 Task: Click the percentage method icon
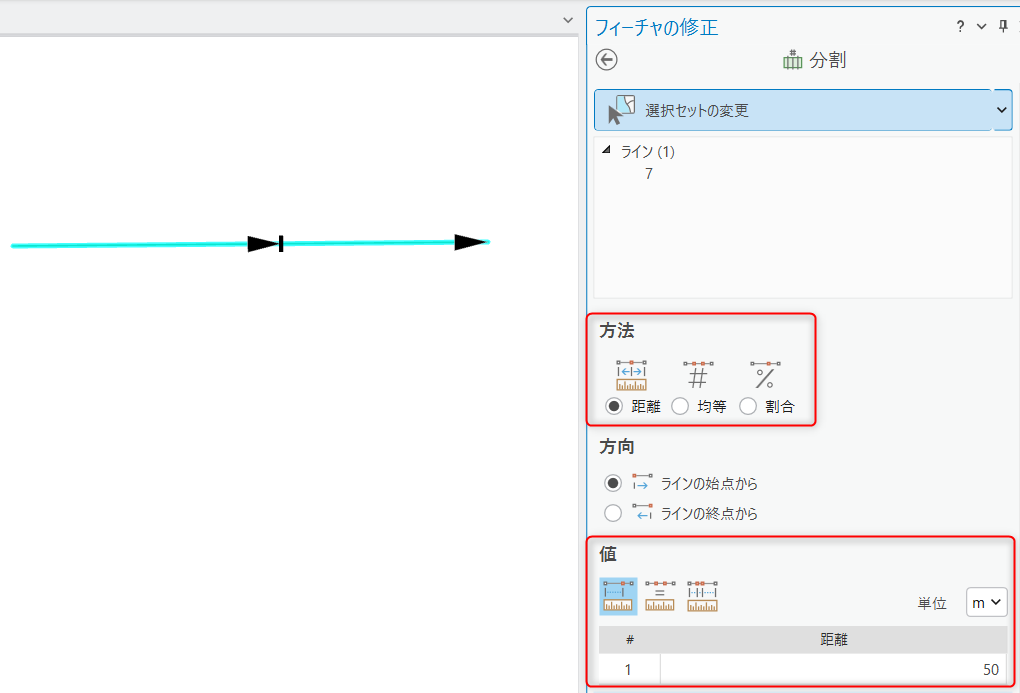765,376
